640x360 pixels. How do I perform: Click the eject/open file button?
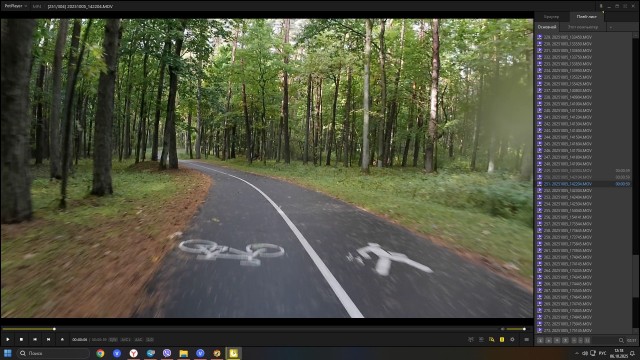[x=62, y=339]
